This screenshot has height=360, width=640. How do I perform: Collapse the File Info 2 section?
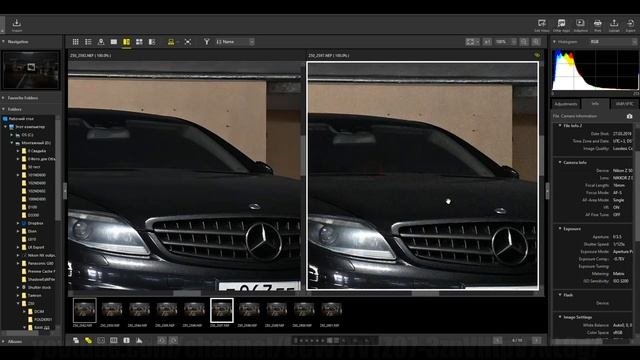(x=560, y=126)
